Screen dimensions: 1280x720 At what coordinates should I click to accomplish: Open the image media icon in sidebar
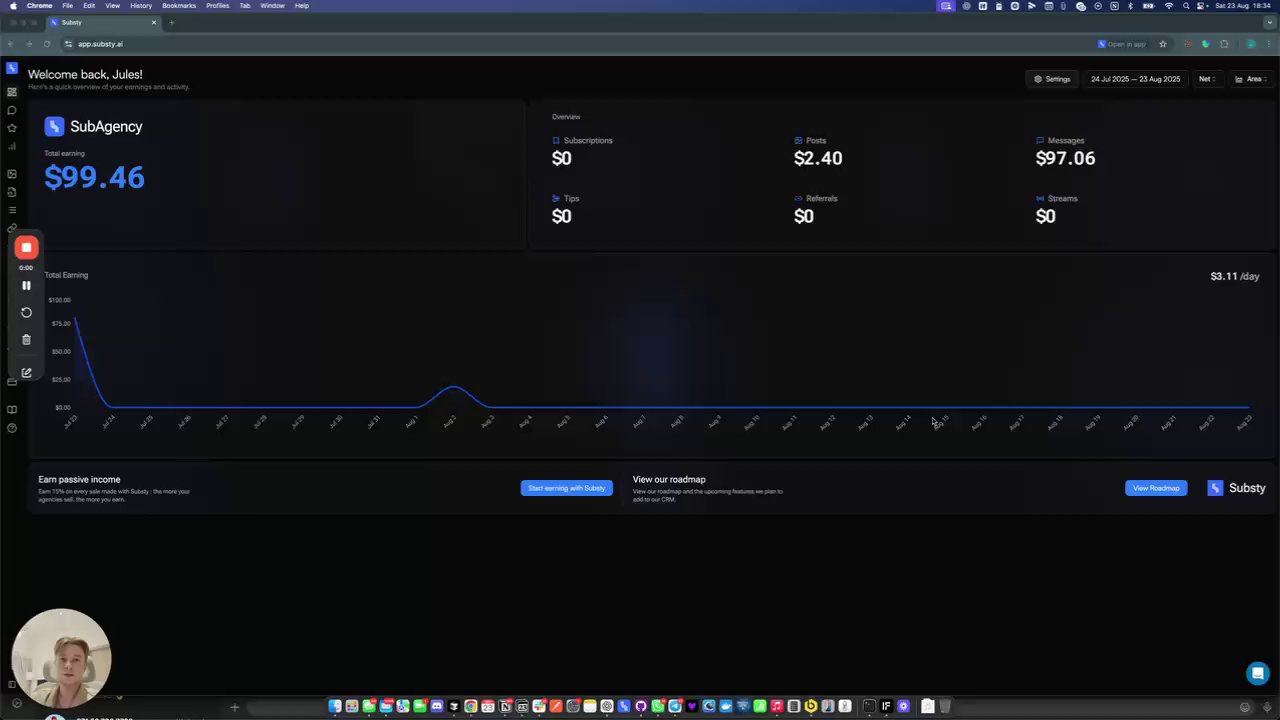point(12,174)
